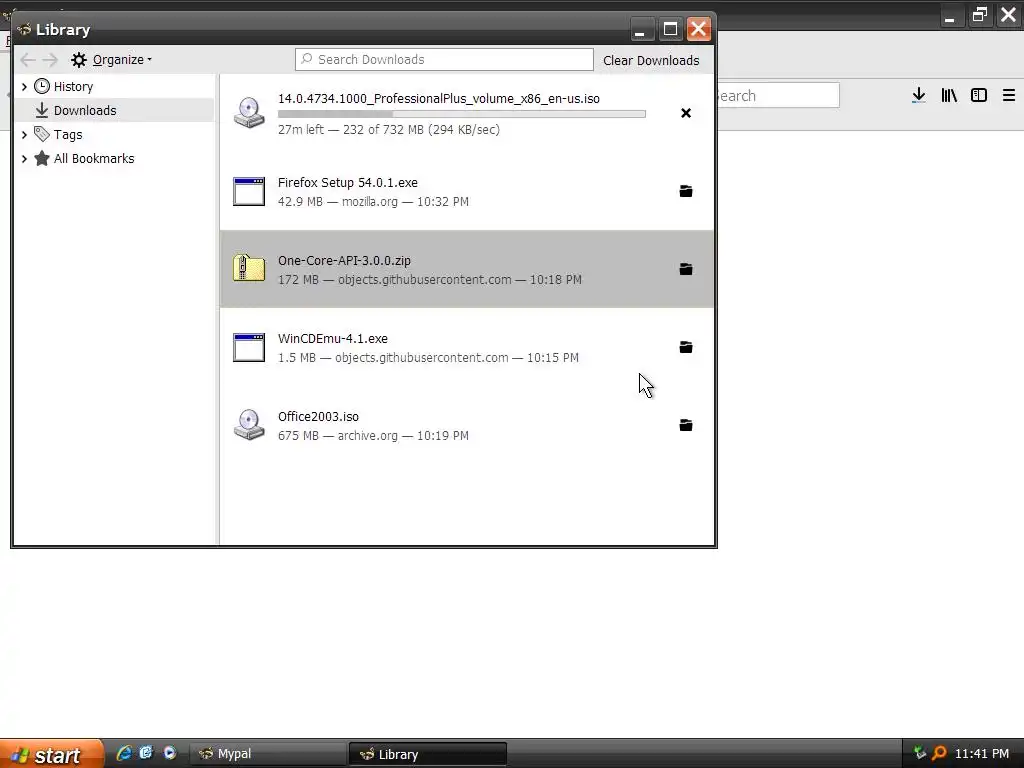The image size is (1024, 768).
Task: Go forward using the Library forward arrow
Action: click(50, 60)
